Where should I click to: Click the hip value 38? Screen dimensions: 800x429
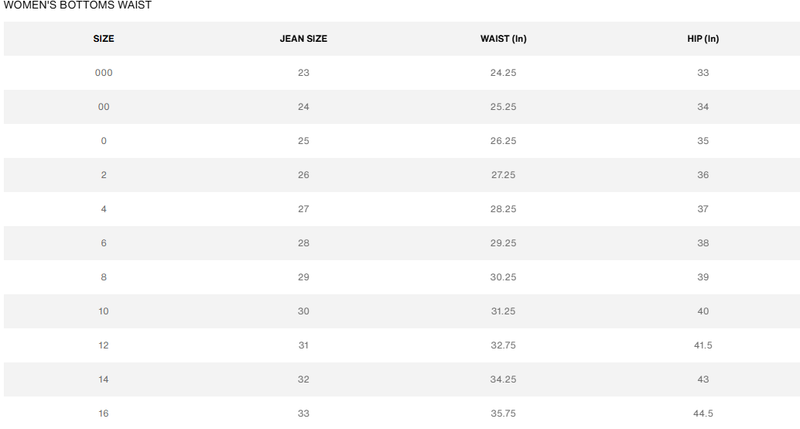click(703, 243)
